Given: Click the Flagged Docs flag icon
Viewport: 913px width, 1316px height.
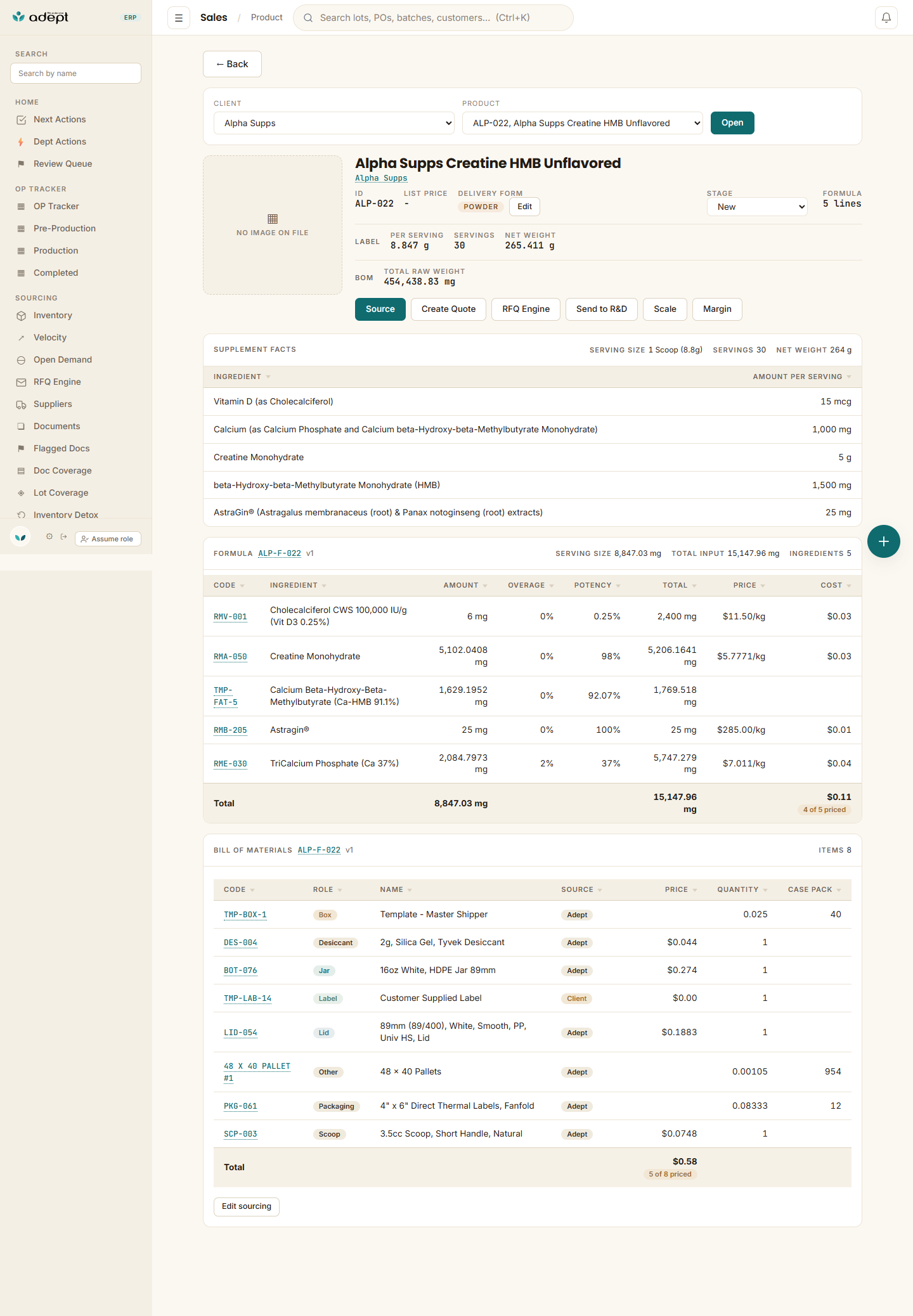Looking at the screenshot, I should (x=21, y=449).
